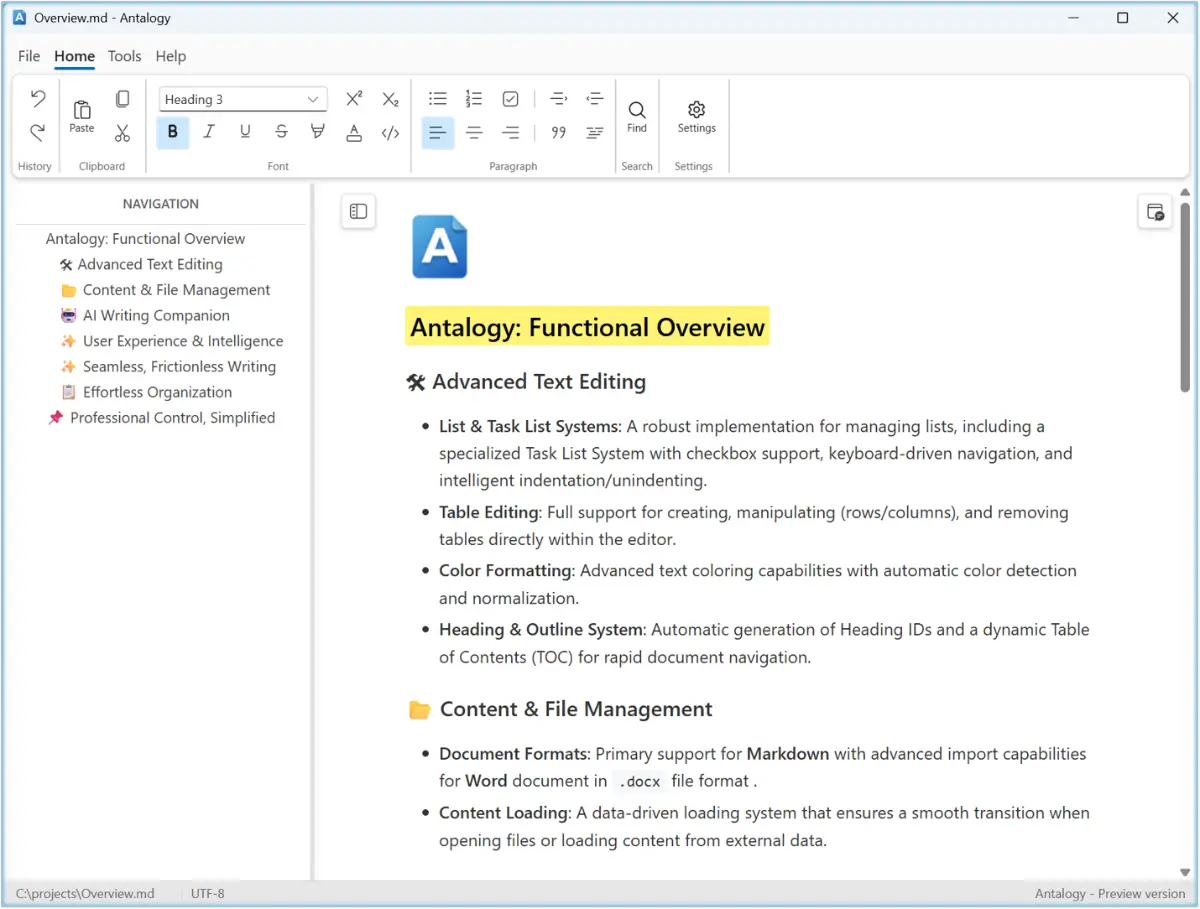Click the UTF-8 encoding in status bar

pos(208,894)
